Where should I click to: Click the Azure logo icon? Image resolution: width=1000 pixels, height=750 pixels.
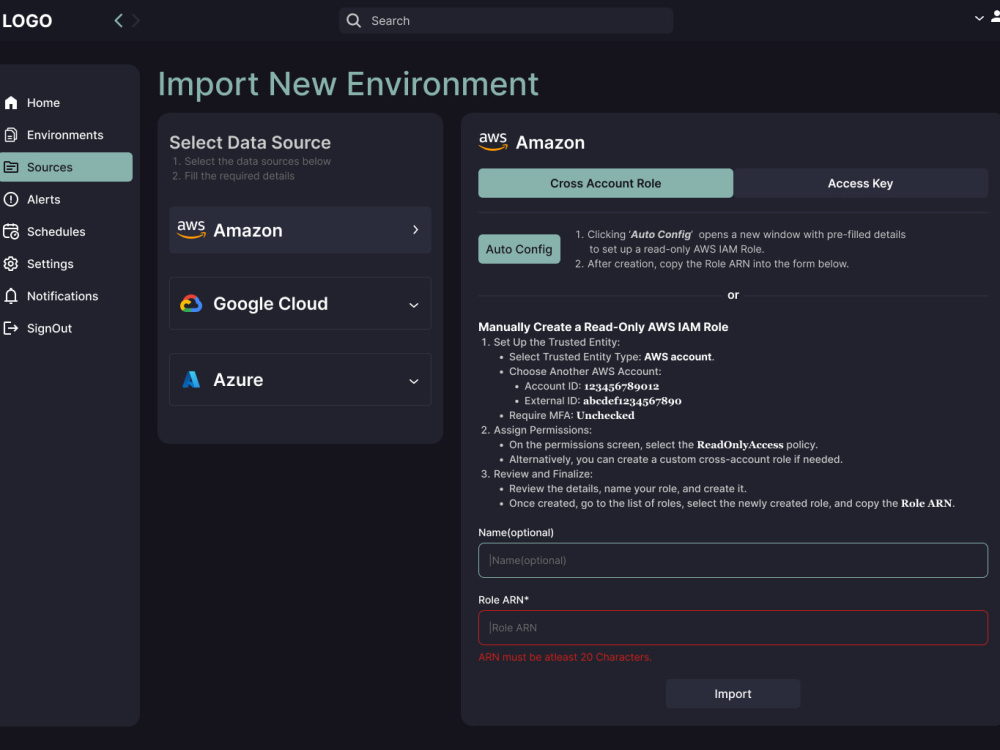[x=191, y=379]
